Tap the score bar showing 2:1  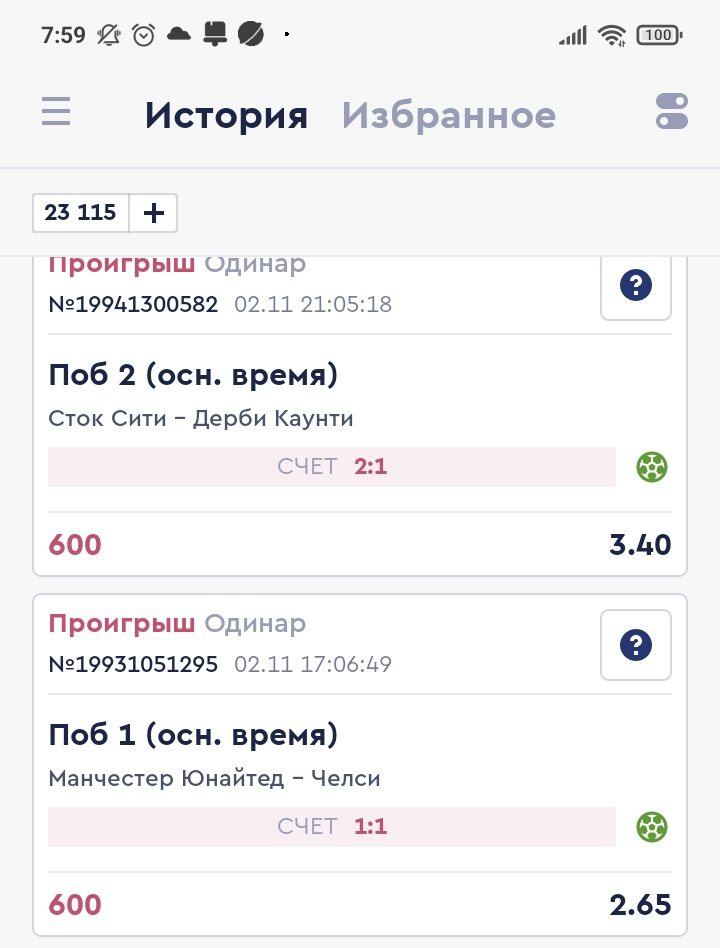tap(332, 467)
